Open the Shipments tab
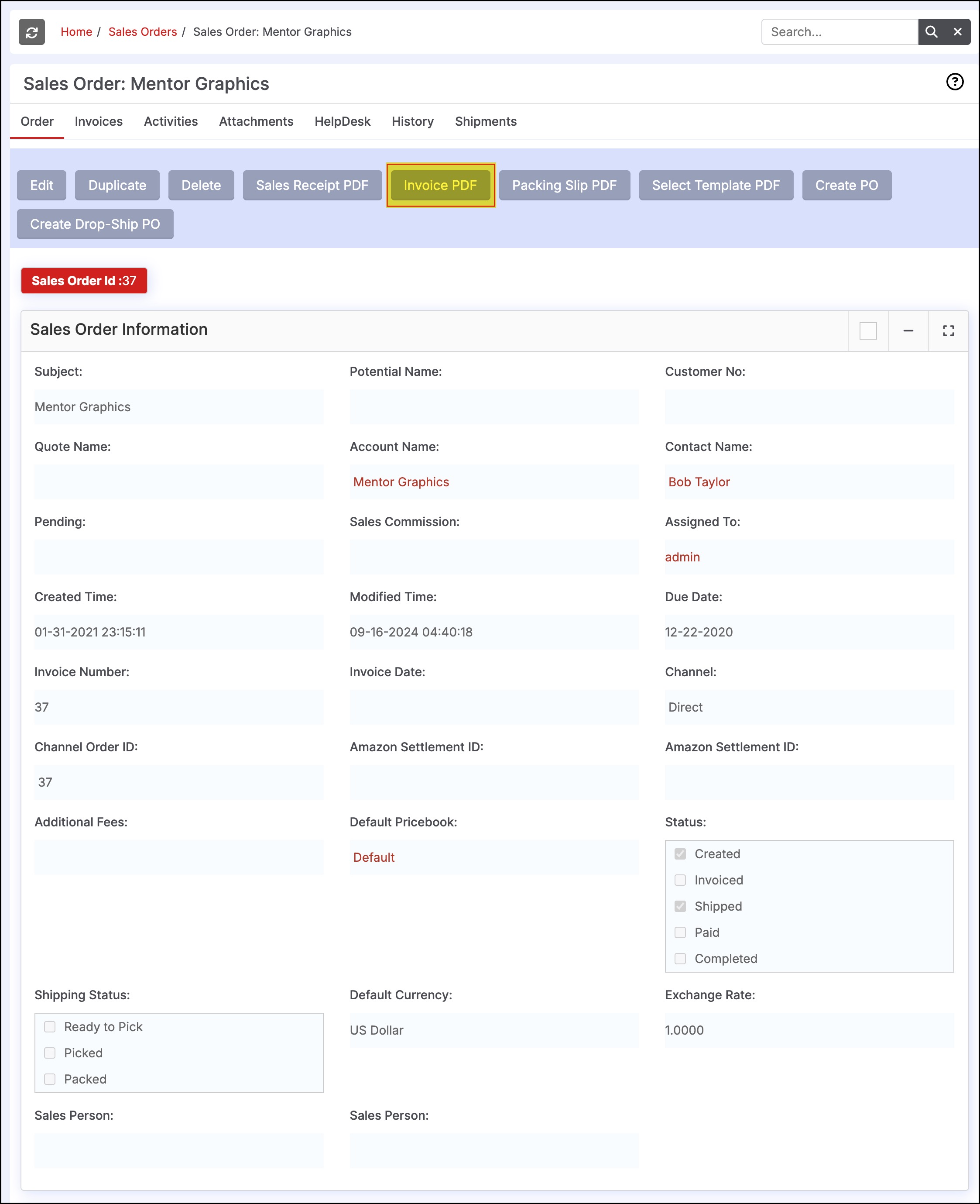 [x=486, y=121]
